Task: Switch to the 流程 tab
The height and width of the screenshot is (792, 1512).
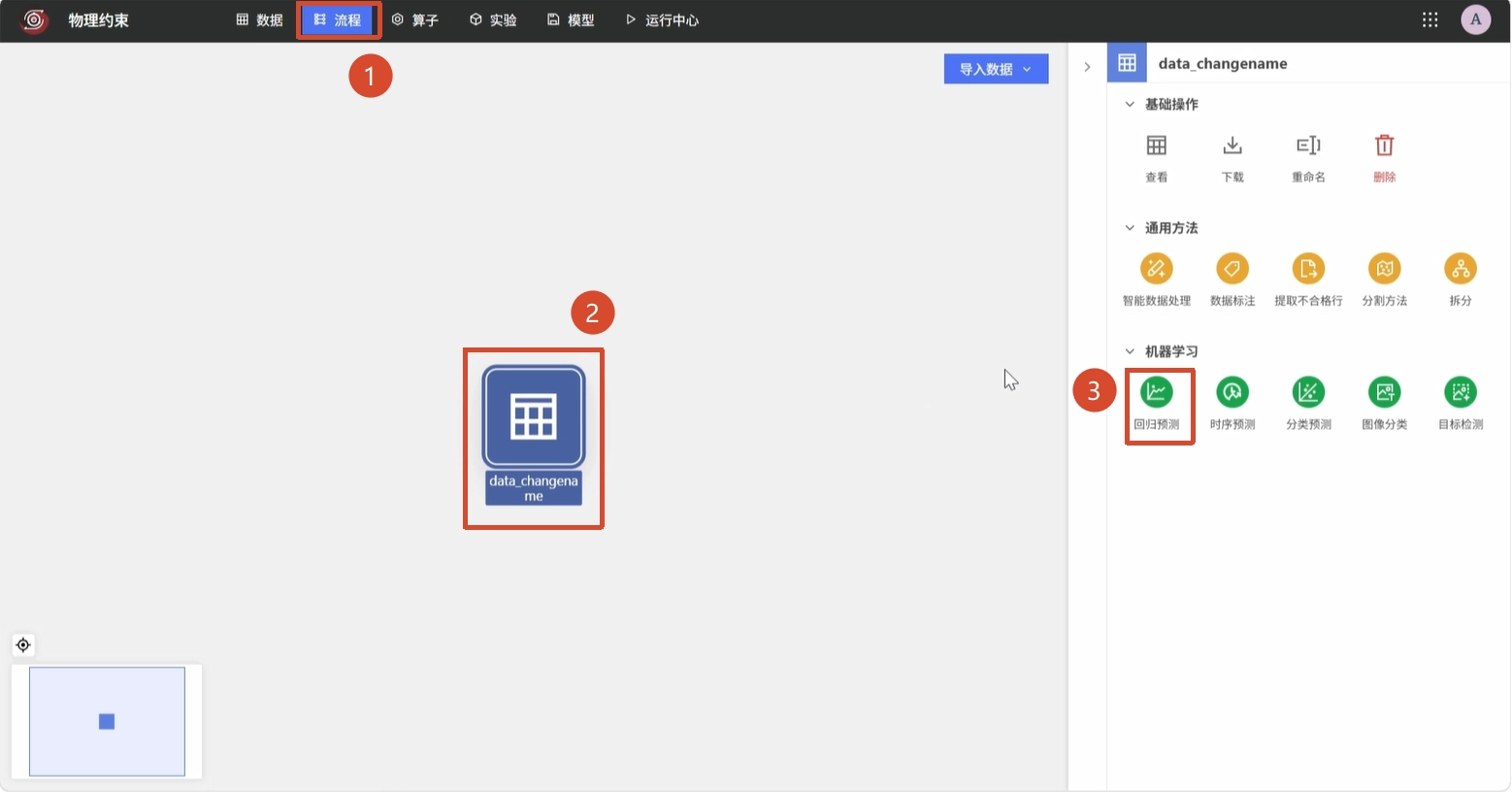Action: 338,19
